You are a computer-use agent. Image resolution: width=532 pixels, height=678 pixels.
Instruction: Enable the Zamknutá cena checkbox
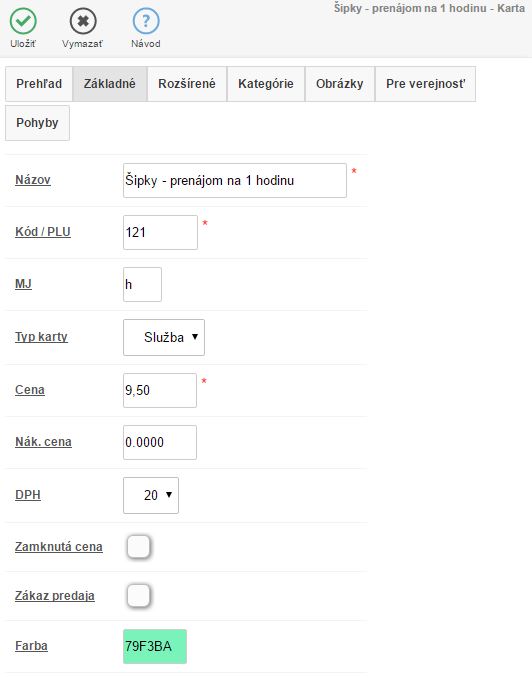pyautogui.click(x=138, y=547)
